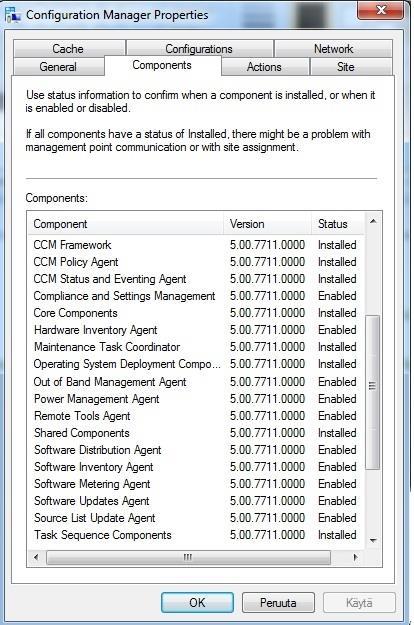Click the Status column header
The height and width of the screenshot is (625, 414).
[x=337, y=224]
